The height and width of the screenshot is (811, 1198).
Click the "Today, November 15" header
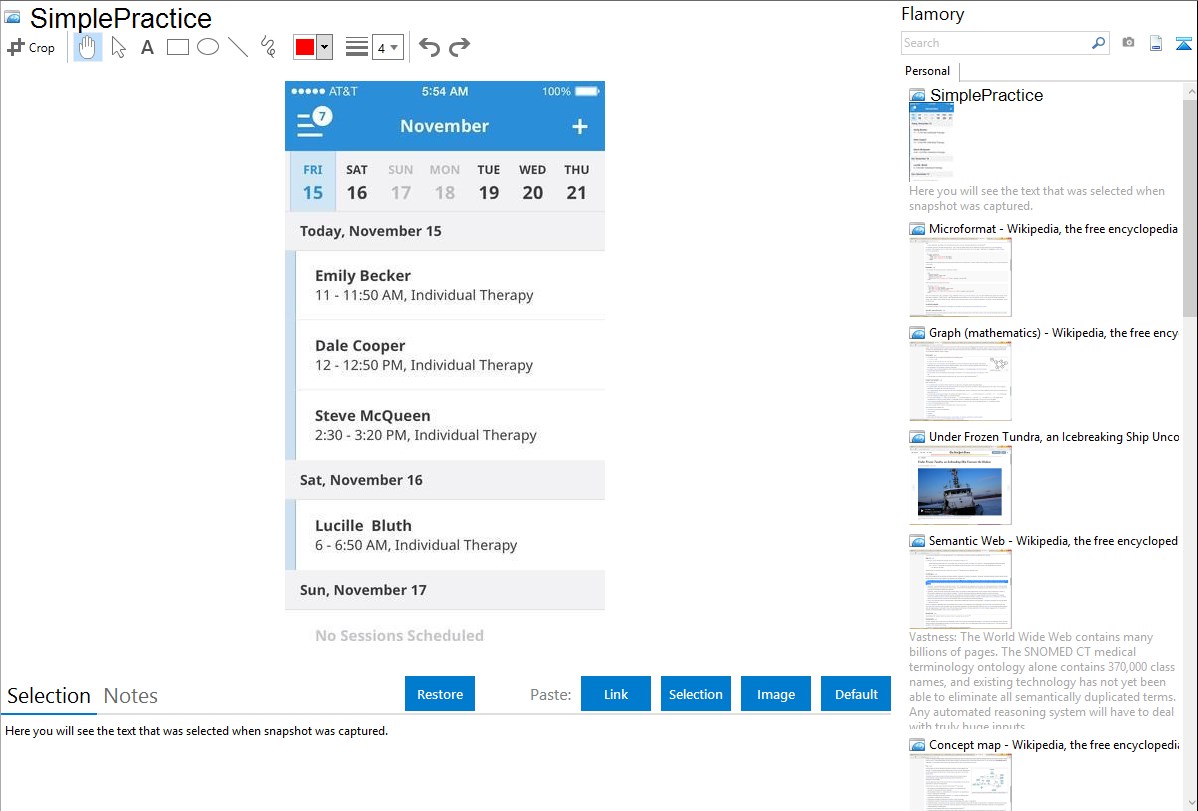445,231
